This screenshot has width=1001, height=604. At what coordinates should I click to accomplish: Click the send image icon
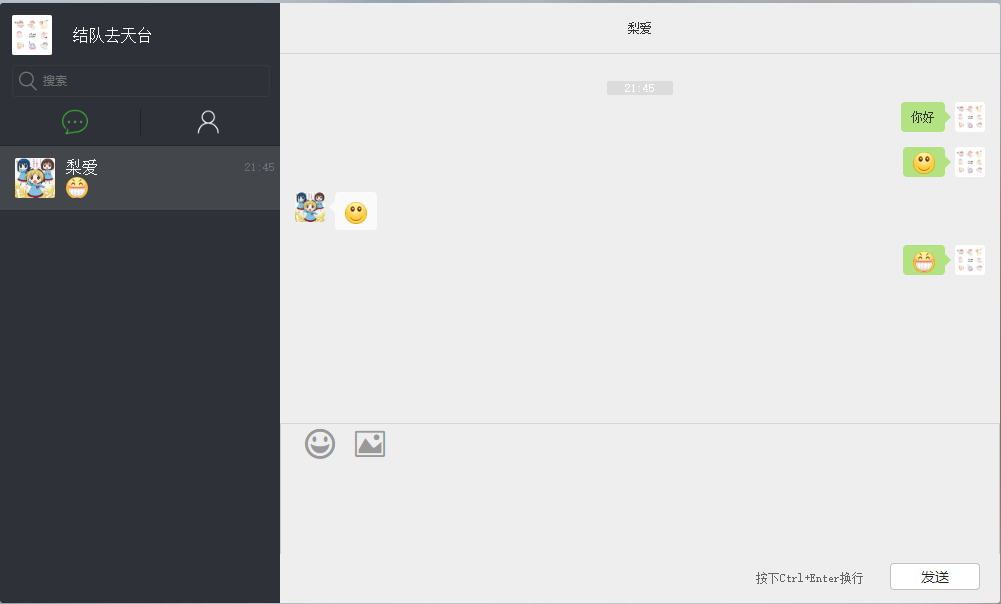tap(370, 444)
